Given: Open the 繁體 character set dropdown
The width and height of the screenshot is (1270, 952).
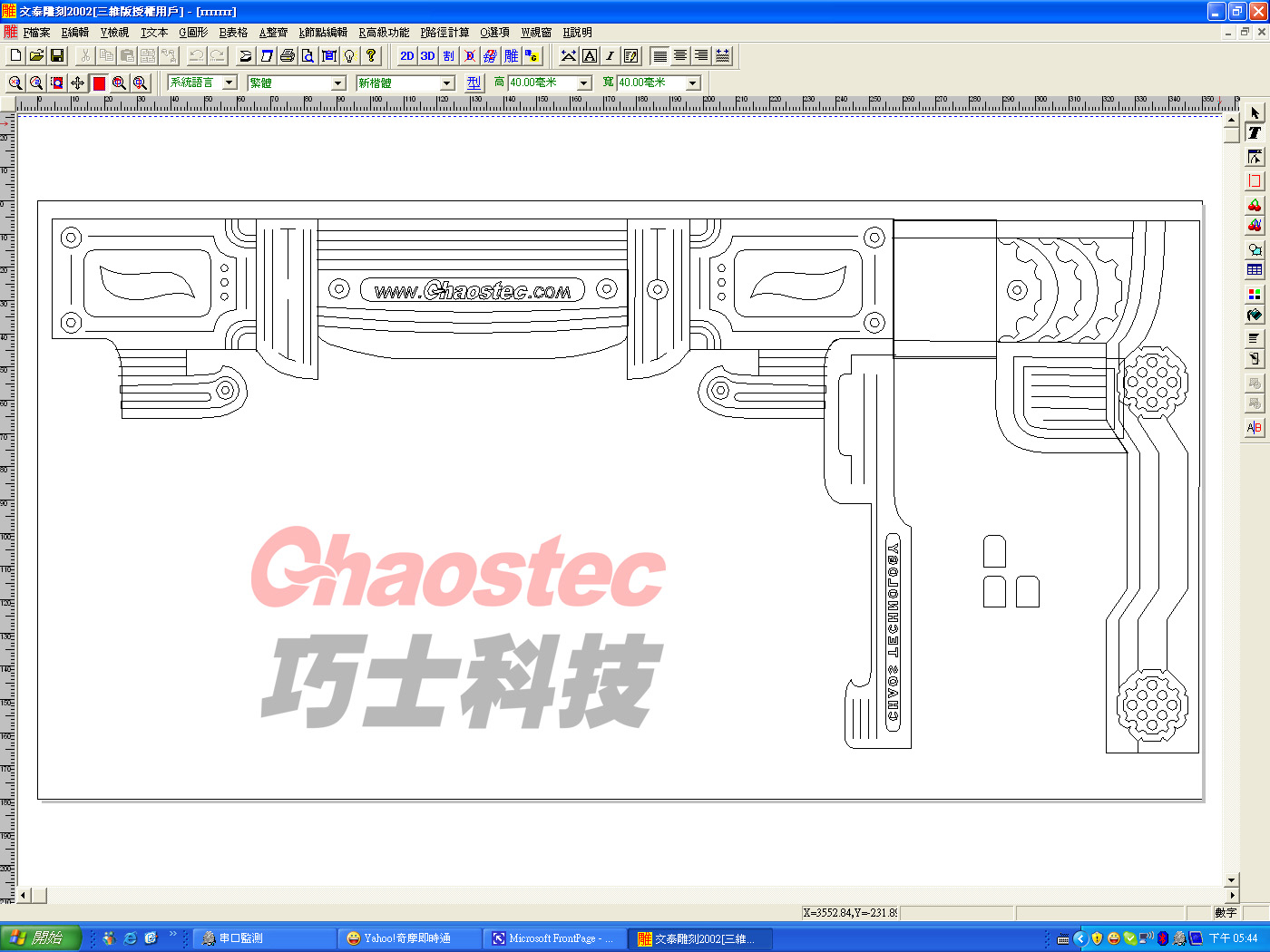Looking at the screenshot, I should pyautogui.click(x=338, y=83).
